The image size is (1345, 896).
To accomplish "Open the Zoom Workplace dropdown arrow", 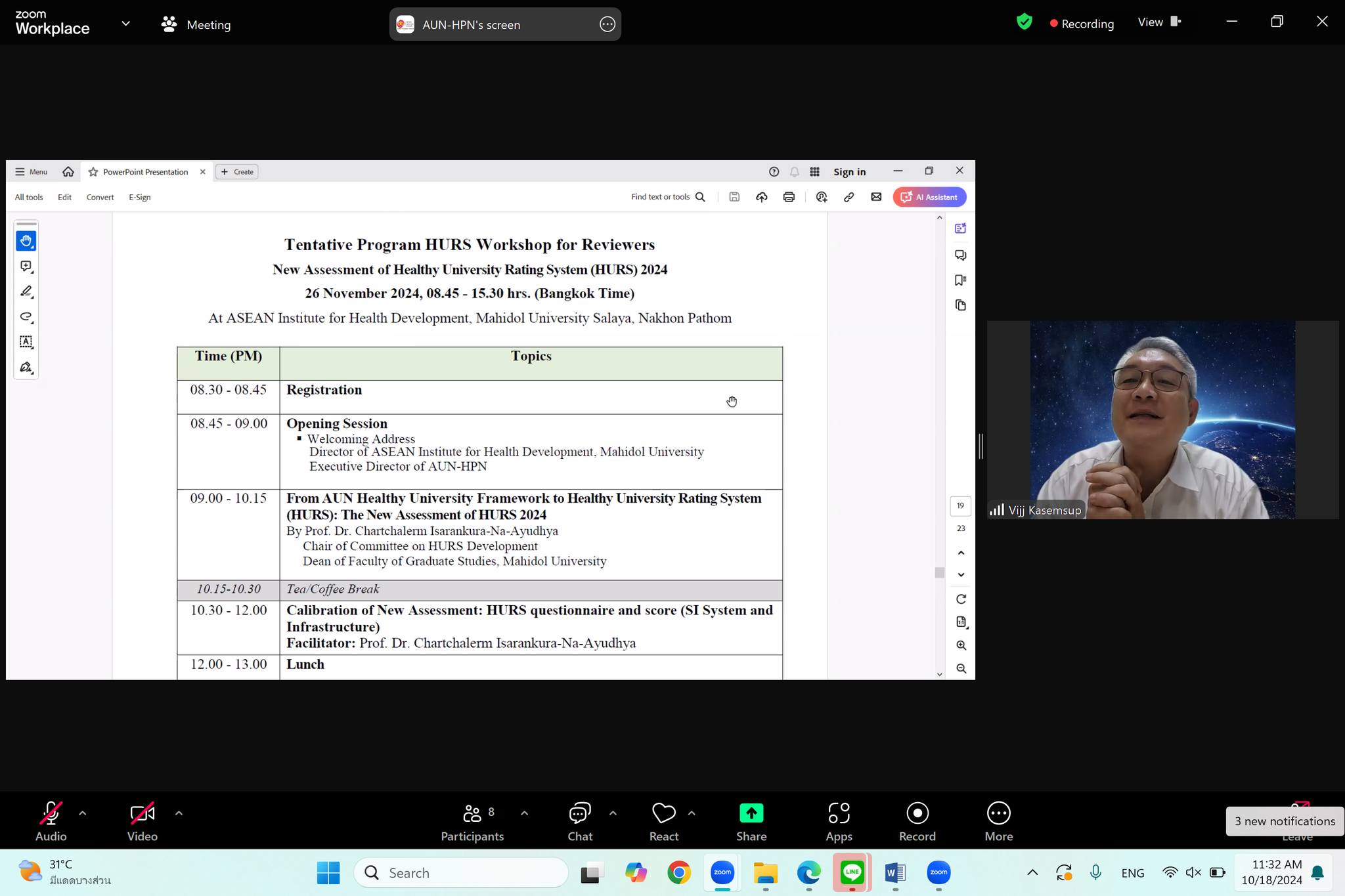I will coord(125,24).
